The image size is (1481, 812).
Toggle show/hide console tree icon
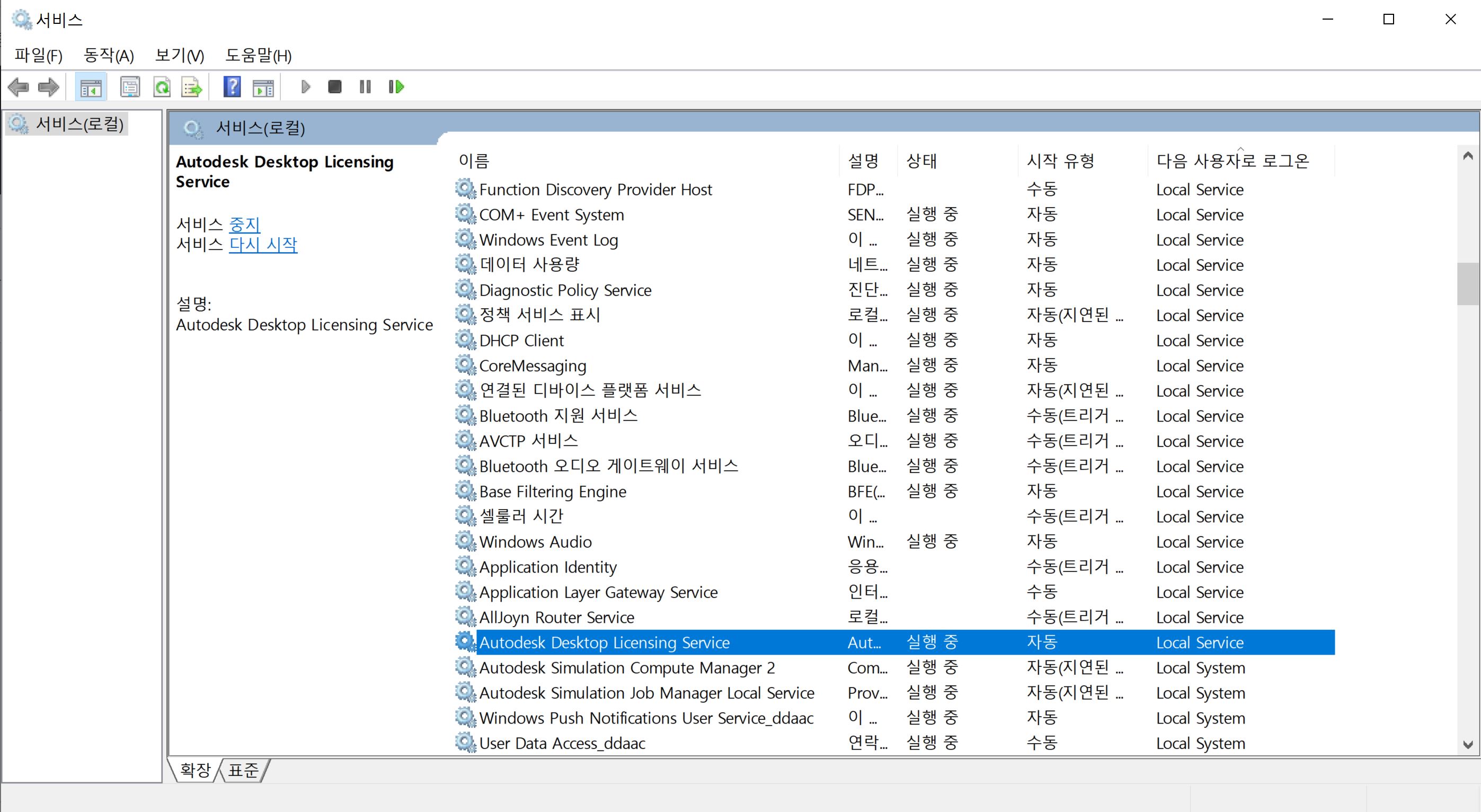(x=91, y=87)
